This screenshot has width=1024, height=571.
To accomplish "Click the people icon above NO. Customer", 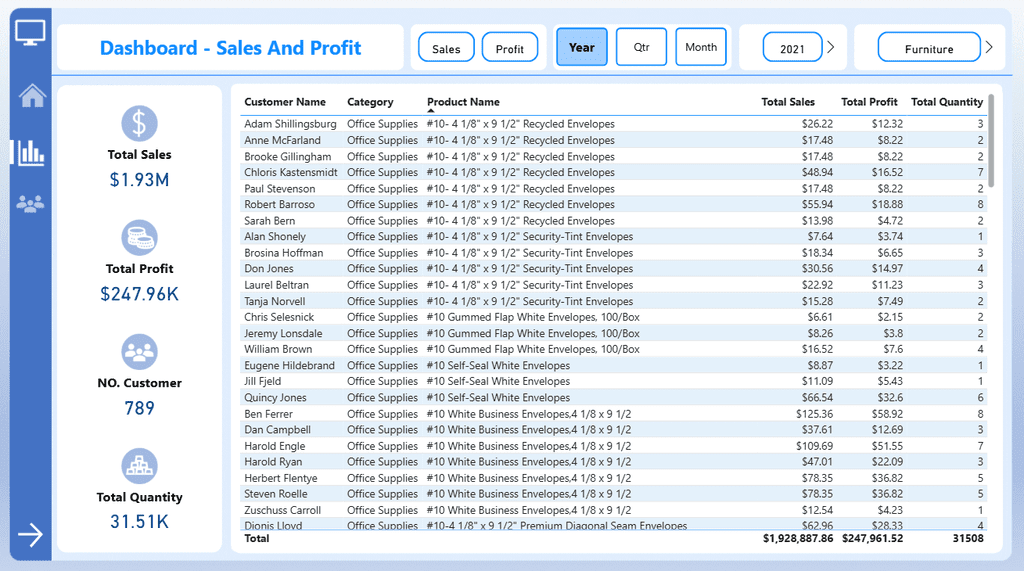I will pyautogui.click(x=139, y=352).
